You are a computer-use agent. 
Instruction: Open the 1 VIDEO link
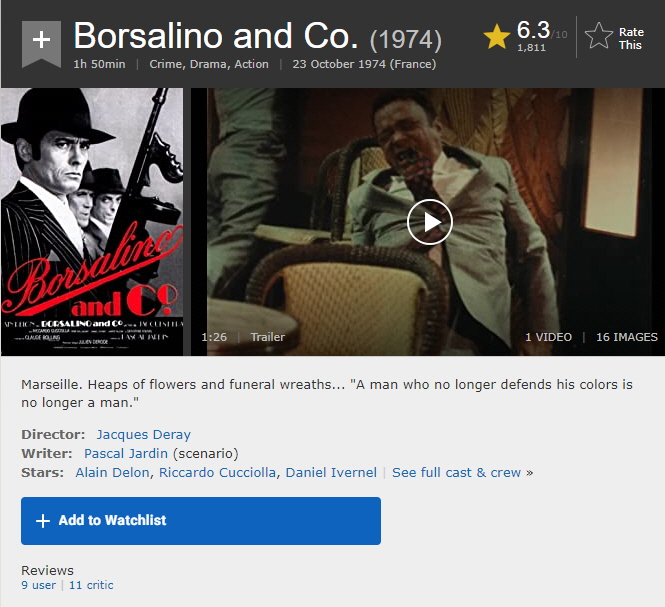pos(548,337)
